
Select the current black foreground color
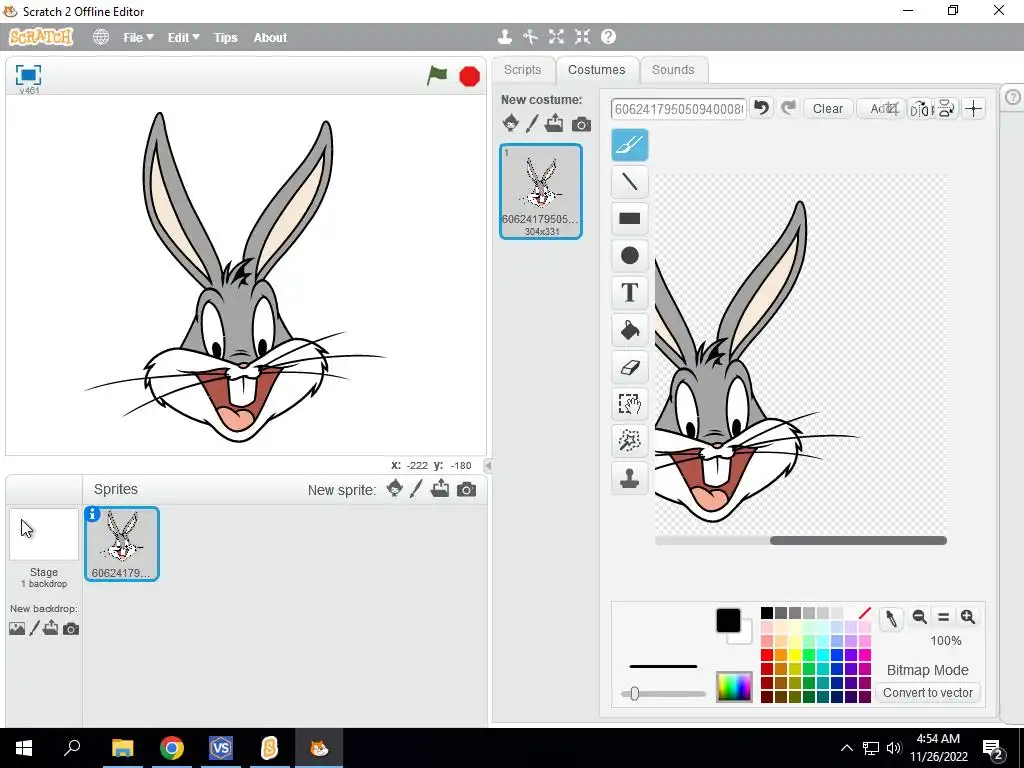pos(728,620)
